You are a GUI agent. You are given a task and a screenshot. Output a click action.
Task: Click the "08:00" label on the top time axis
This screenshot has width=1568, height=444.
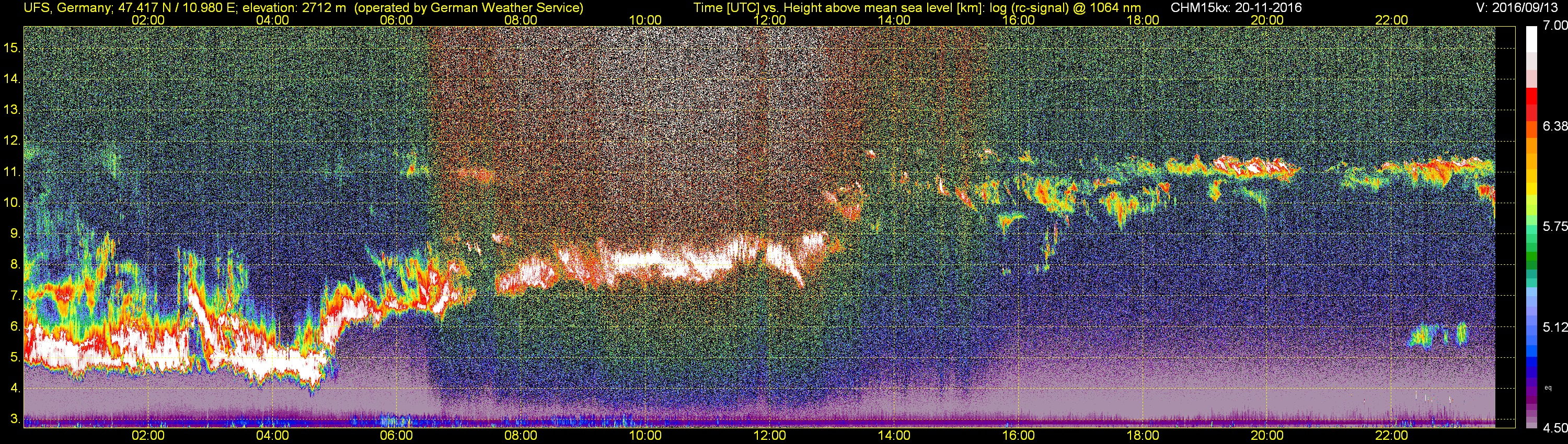521,20
